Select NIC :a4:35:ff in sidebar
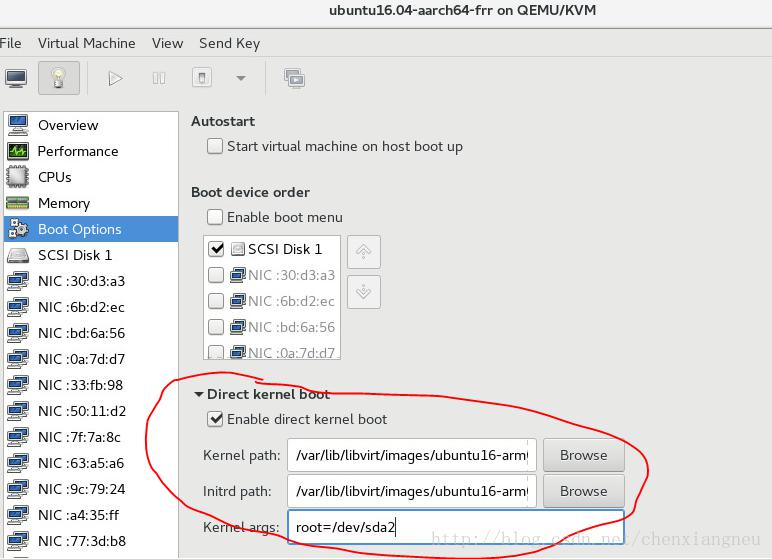Image resolution: width=772 pixels, height=559 pixels. tap(91, 515)
